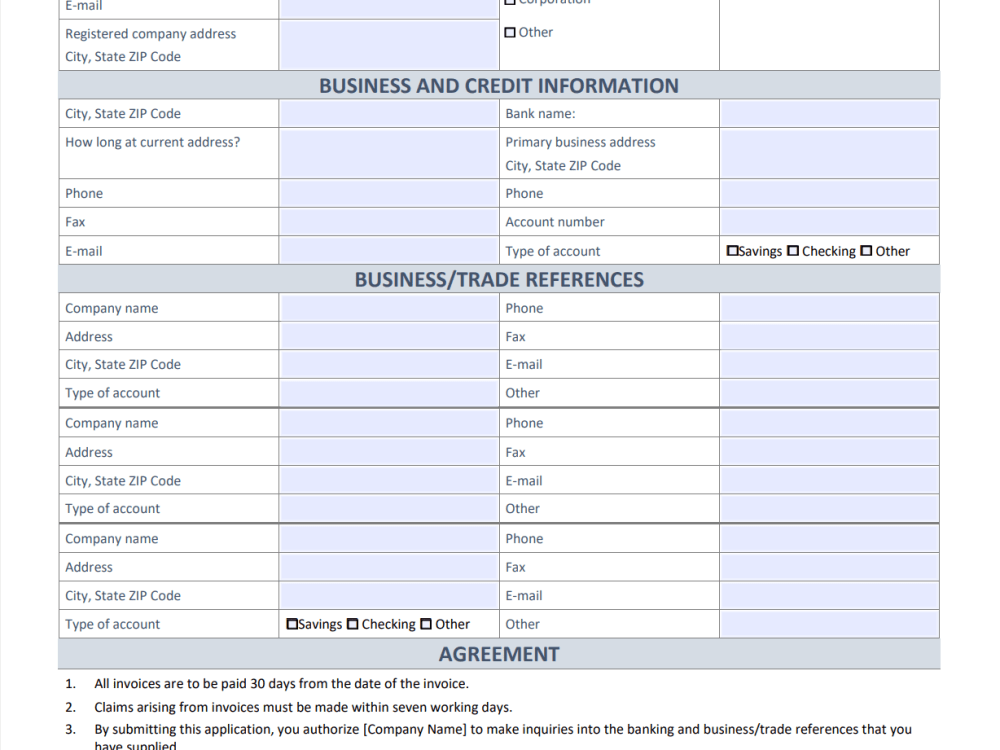Viewport: 1000px width, 750px height.
Task: Click the 'Bank name:' label
Action: (x=540, y=114)
